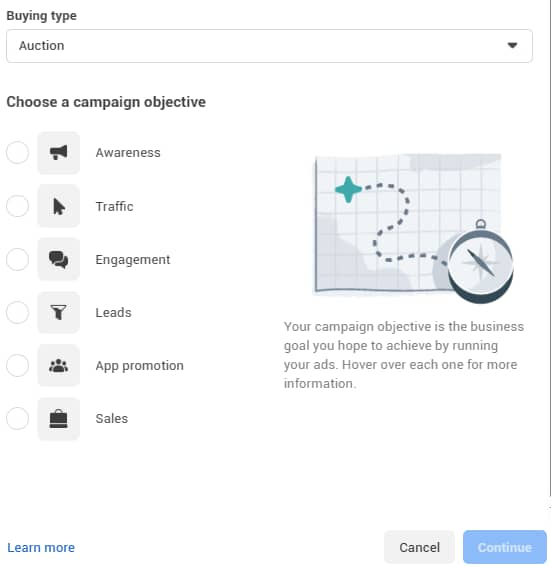Click the Sales objective label
This screenshot has height=567, width=551.
point(112,419)
